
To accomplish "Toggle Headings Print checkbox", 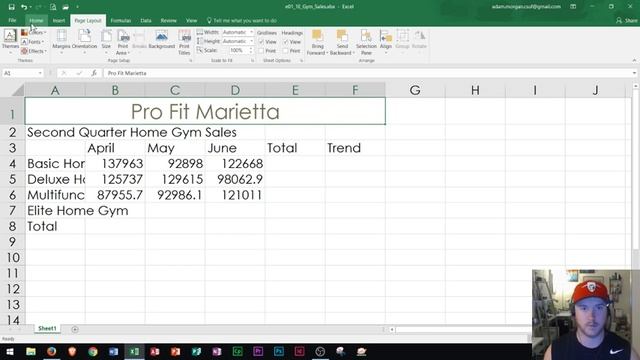I will [x=286, y=51].
